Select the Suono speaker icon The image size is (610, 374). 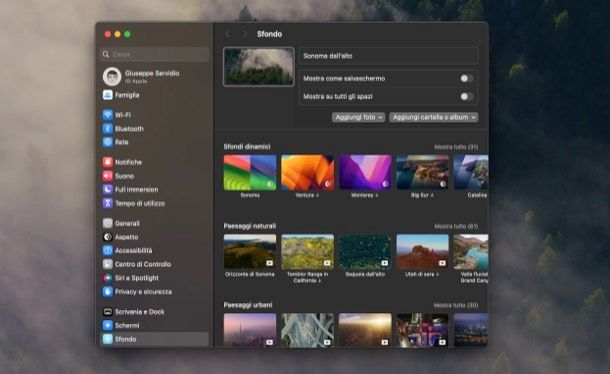point(108,176)
